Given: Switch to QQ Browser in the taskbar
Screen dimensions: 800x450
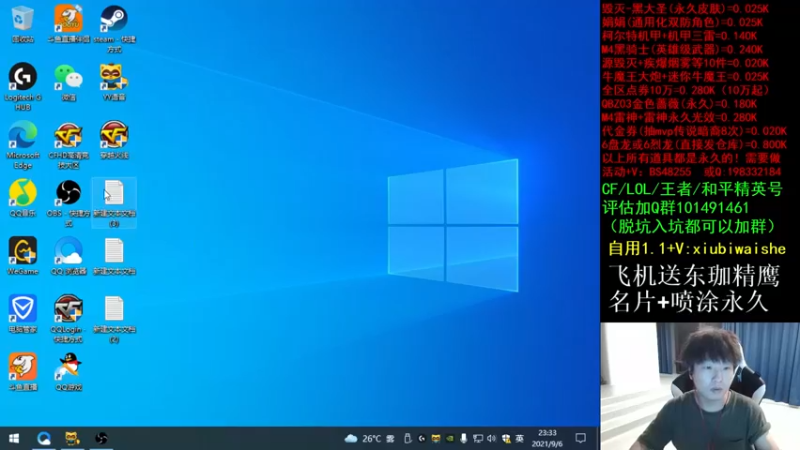Looking at the screenshot, I should click(44, 438).
